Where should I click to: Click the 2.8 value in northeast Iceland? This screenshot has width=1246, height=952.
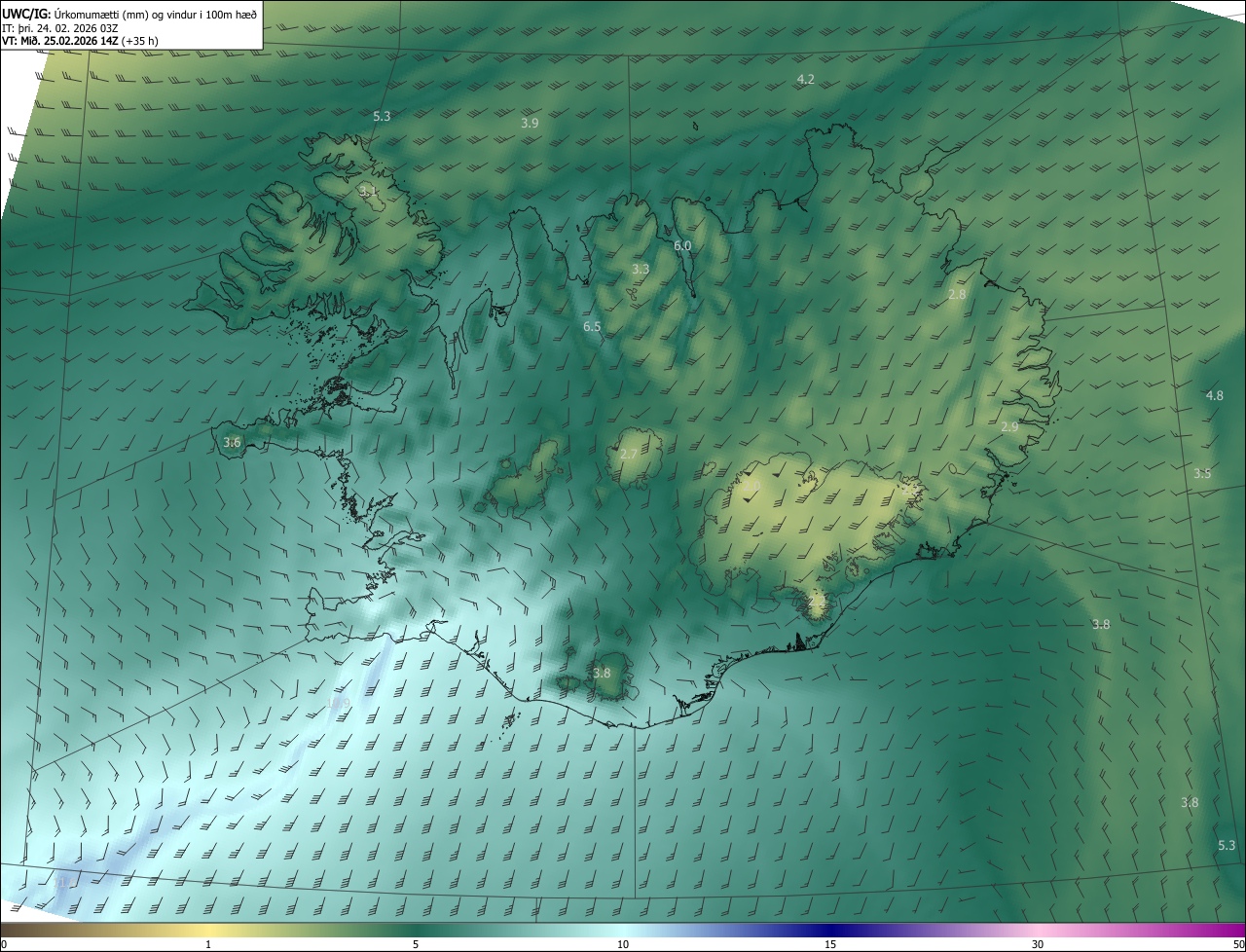[957, 294]
